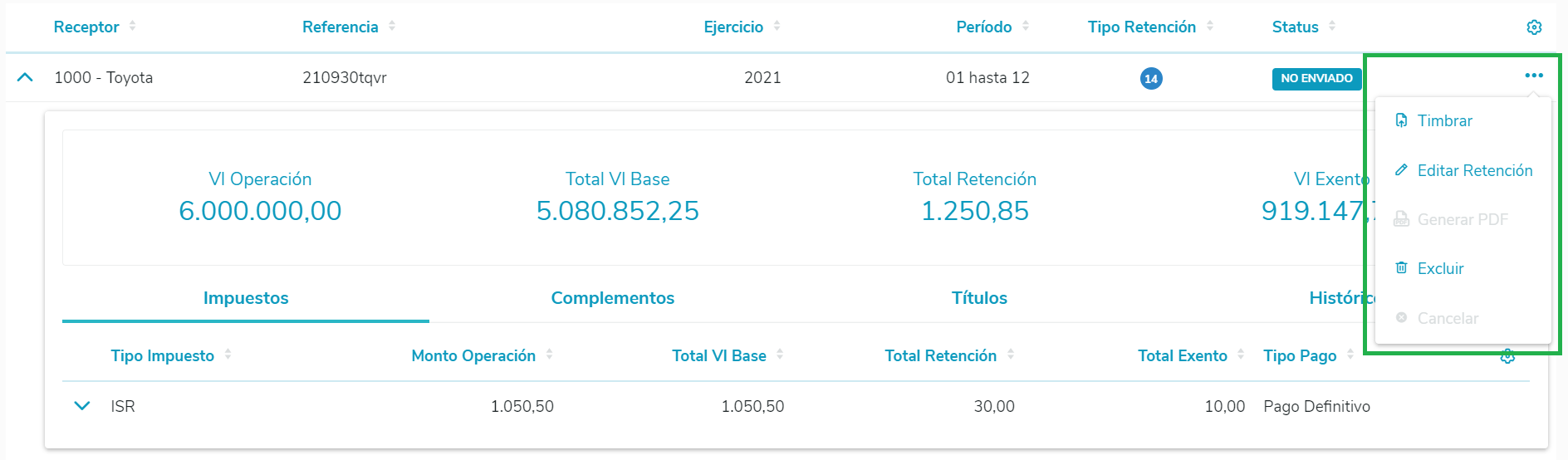
Task: Click the table settings gear icon in header
Action: coord(1534,27)
